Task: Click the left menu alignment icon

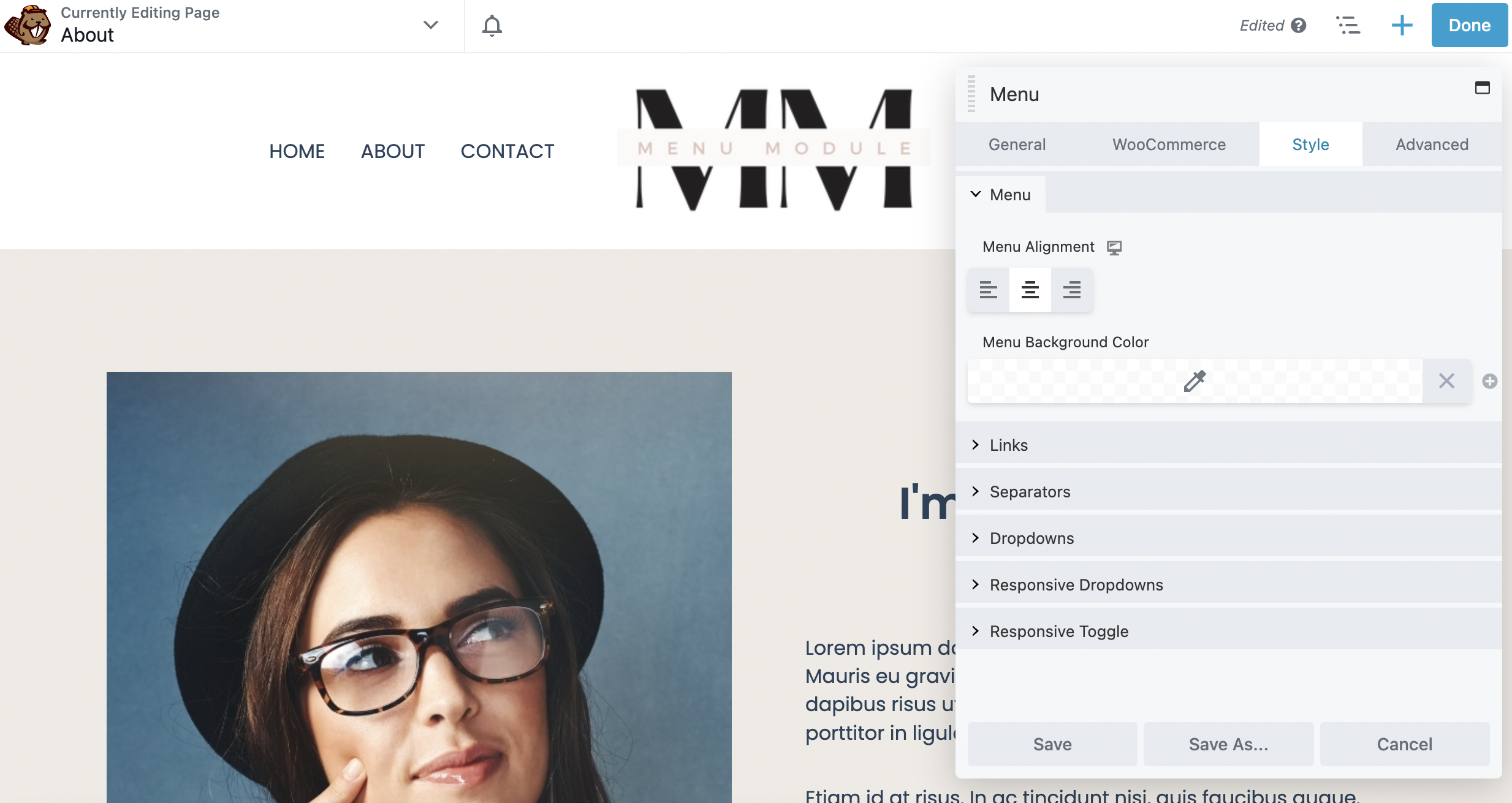Action: (x=988, y=289)
